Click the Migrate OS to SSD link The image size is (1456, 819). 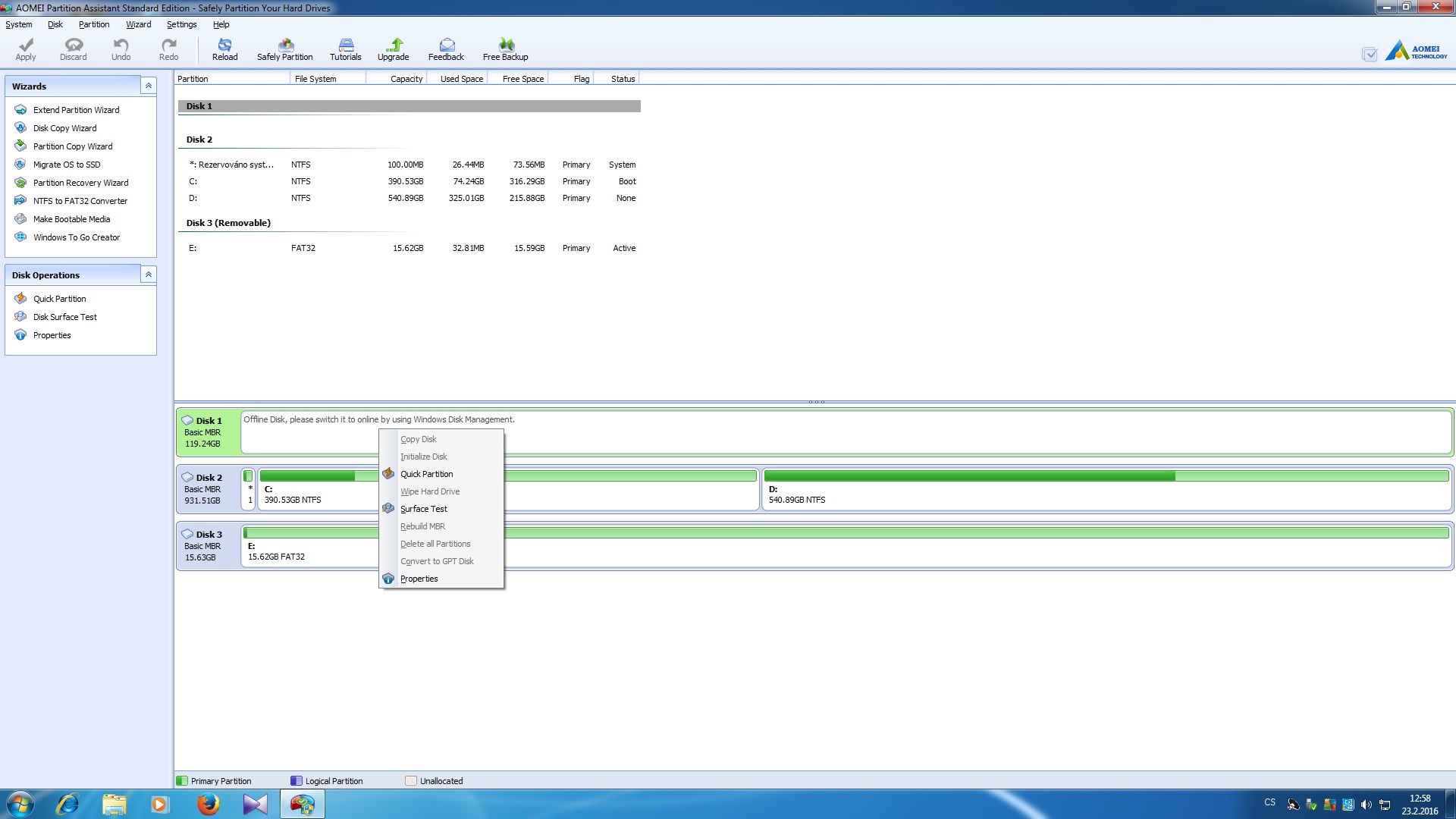point(67,165)
